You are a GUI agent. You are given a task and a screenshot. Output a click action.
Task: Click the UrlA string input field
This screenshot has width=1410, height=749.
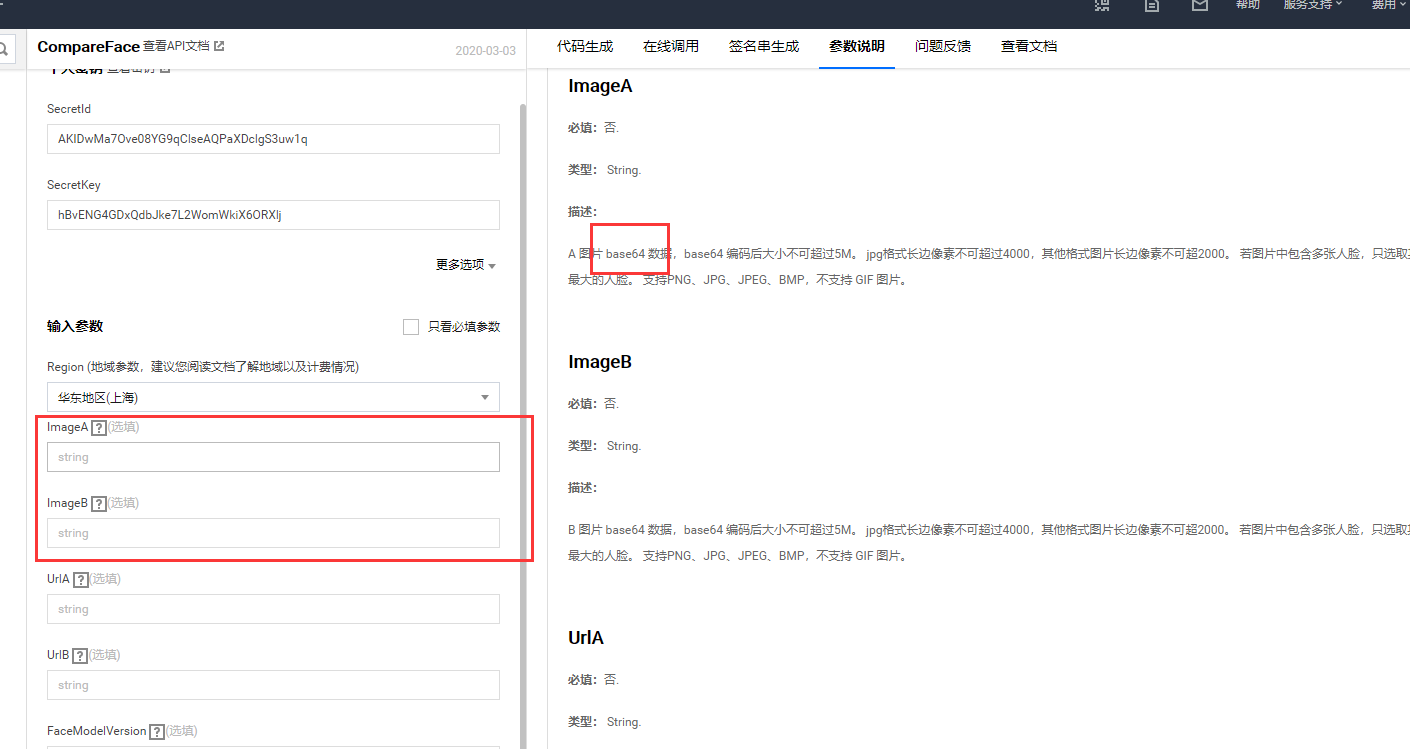(273, 609)
